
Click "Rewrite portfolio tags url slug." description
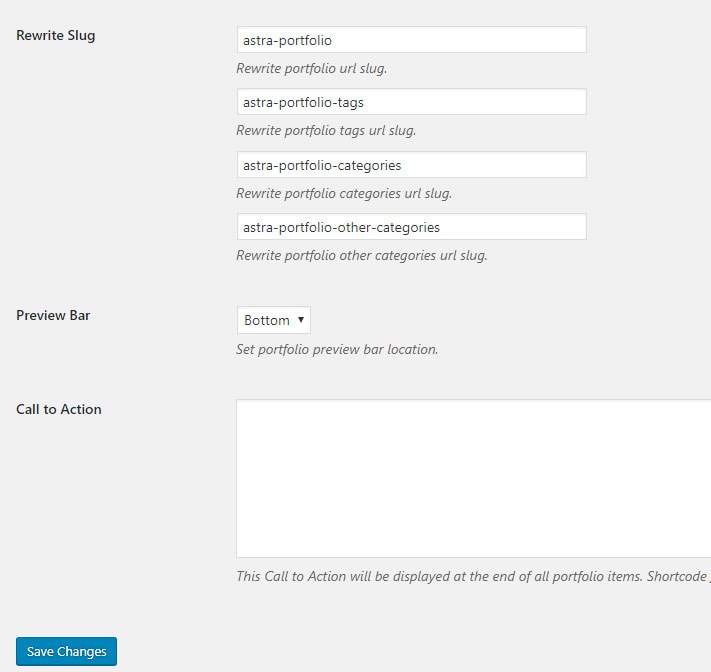click(x=326, y=131)
